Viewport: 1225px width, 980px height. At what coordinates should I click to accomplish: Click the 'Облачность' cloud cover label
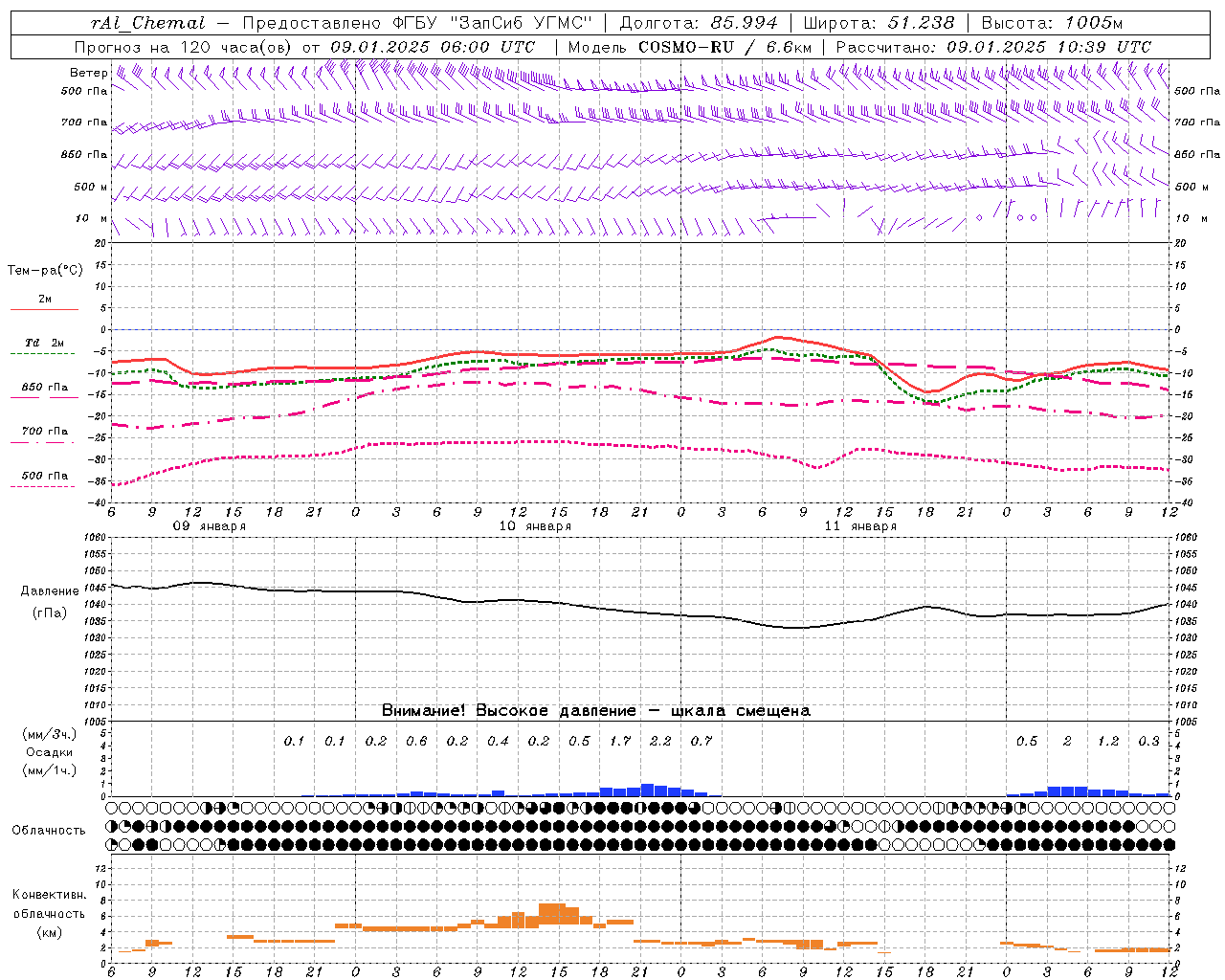[49, 831]
